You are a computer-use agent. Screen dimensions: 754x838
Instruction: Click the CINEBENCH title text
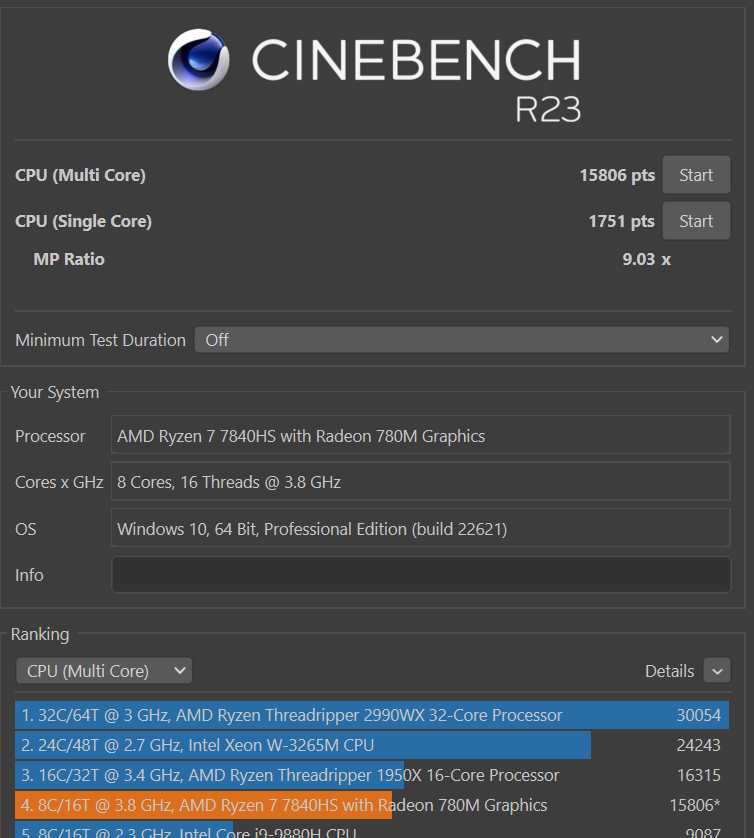pyautogui.click(x=416, y=60)
